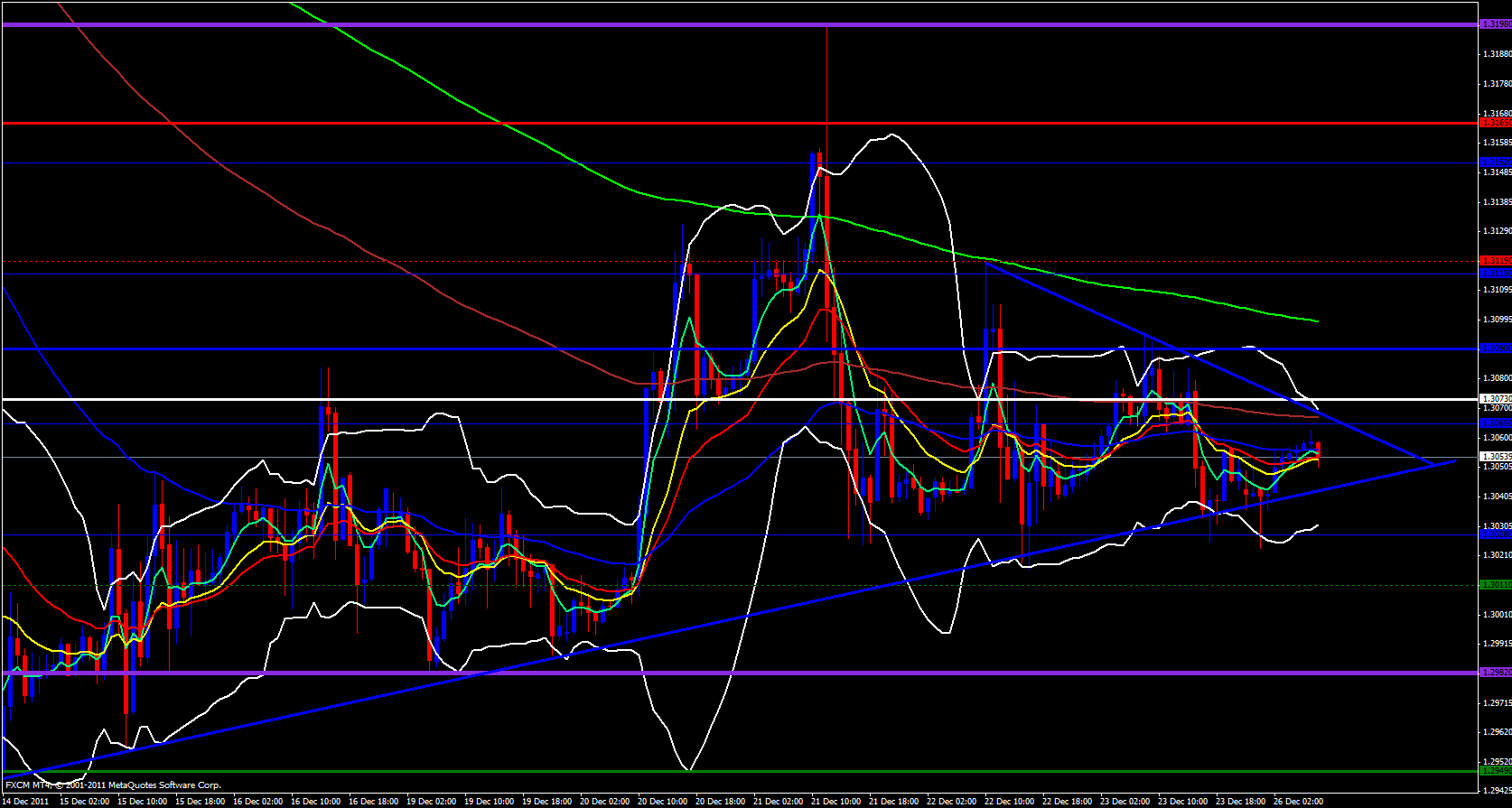
Task: Click the current price 1.30539 label
Action: click(1495, 457)
